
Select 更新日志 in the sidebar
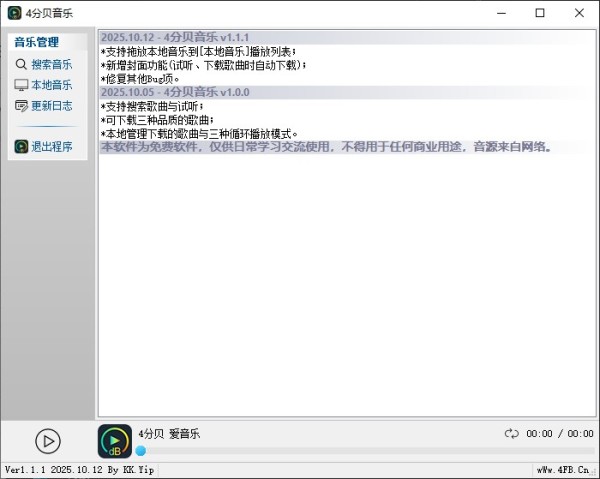pos(52,106)
